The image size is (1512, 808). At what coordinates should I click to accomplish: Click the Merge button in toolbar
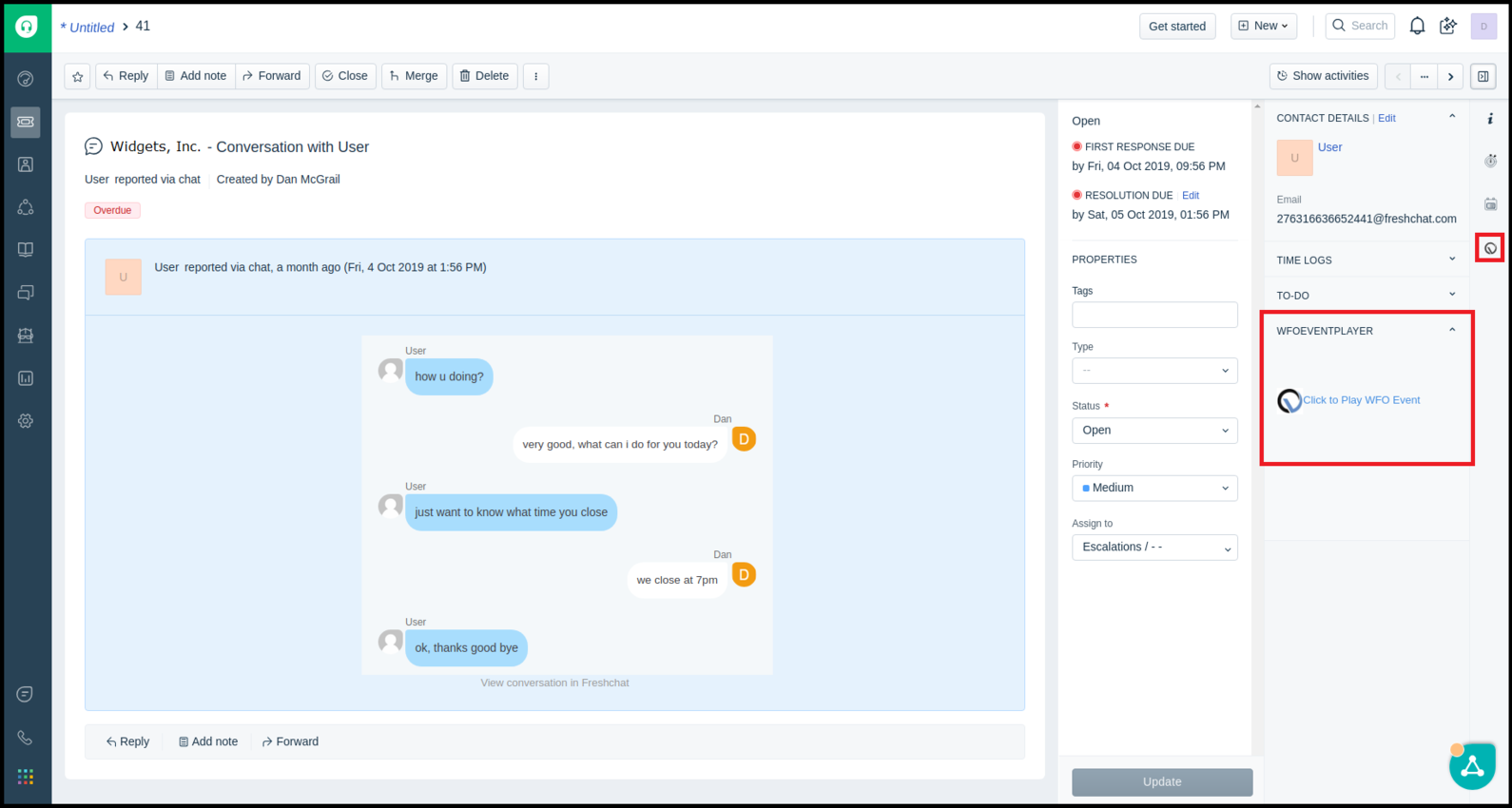pyautogui.click(x=414, y=76)
